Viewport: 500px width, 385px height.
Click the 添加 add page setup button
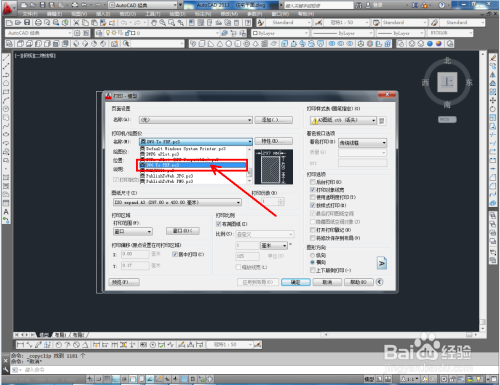click(x=274, y=120)
